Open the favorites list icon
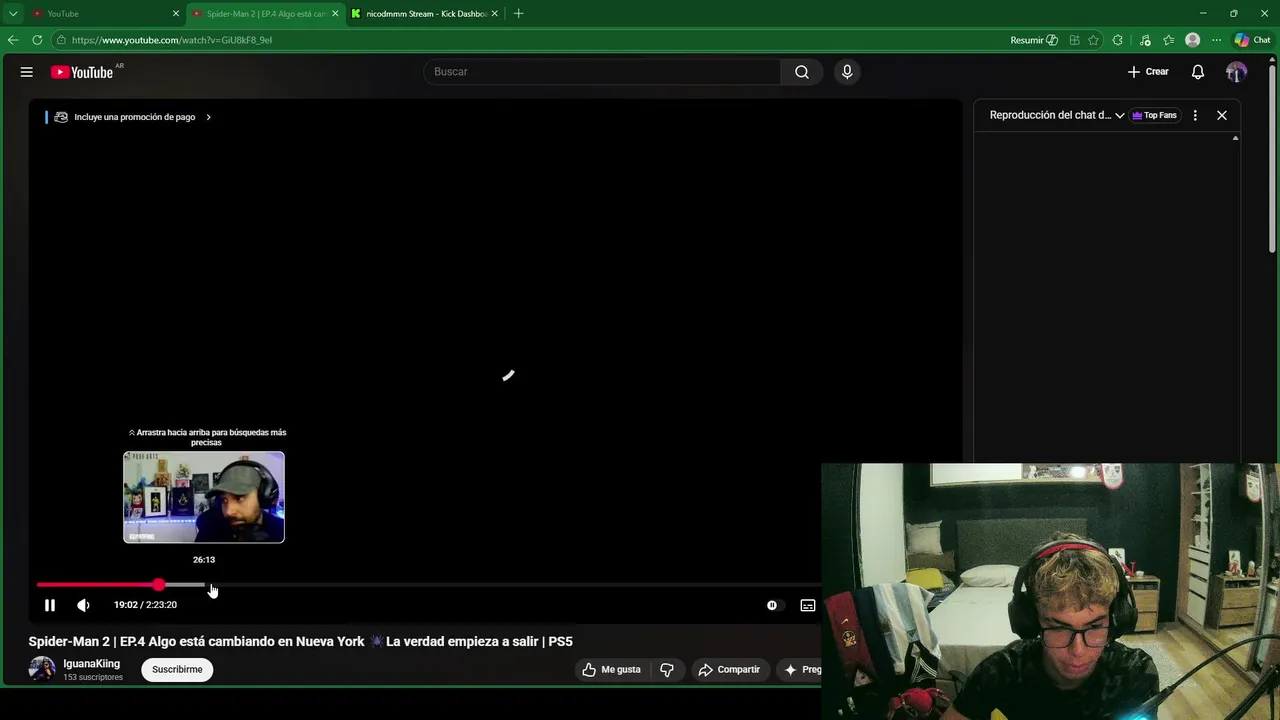This screenshot has width=1280, height=720. [1168, 40]
